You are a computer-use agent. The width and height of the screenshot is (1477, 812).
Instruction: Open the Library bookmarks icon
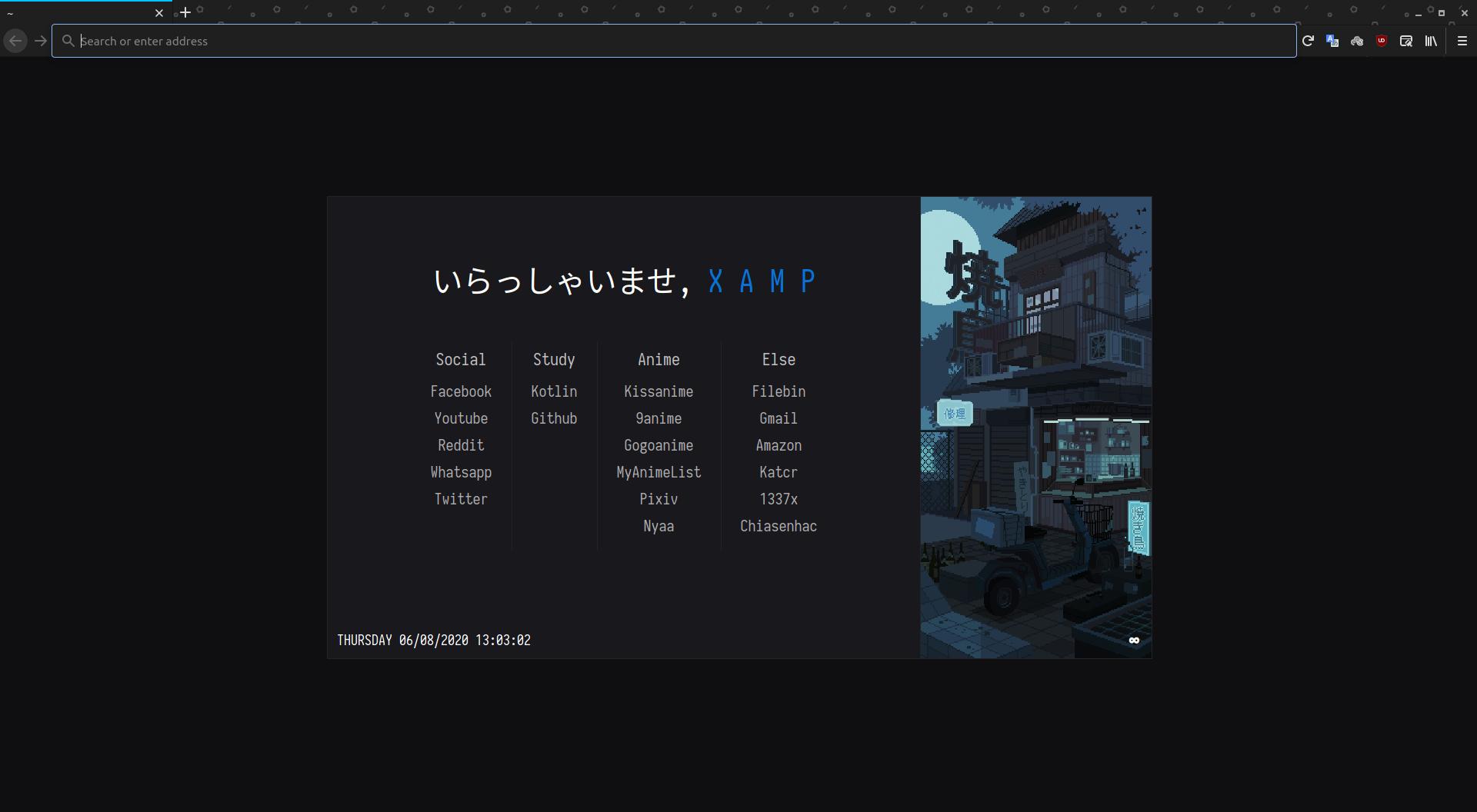(x=1431, y=41)
